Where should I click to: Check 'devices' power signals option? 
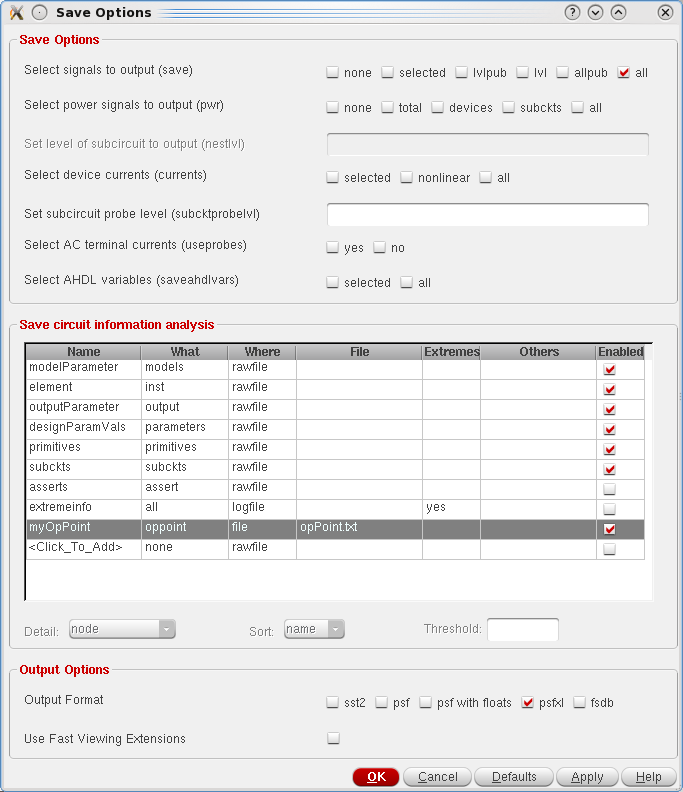pos(437,107)
